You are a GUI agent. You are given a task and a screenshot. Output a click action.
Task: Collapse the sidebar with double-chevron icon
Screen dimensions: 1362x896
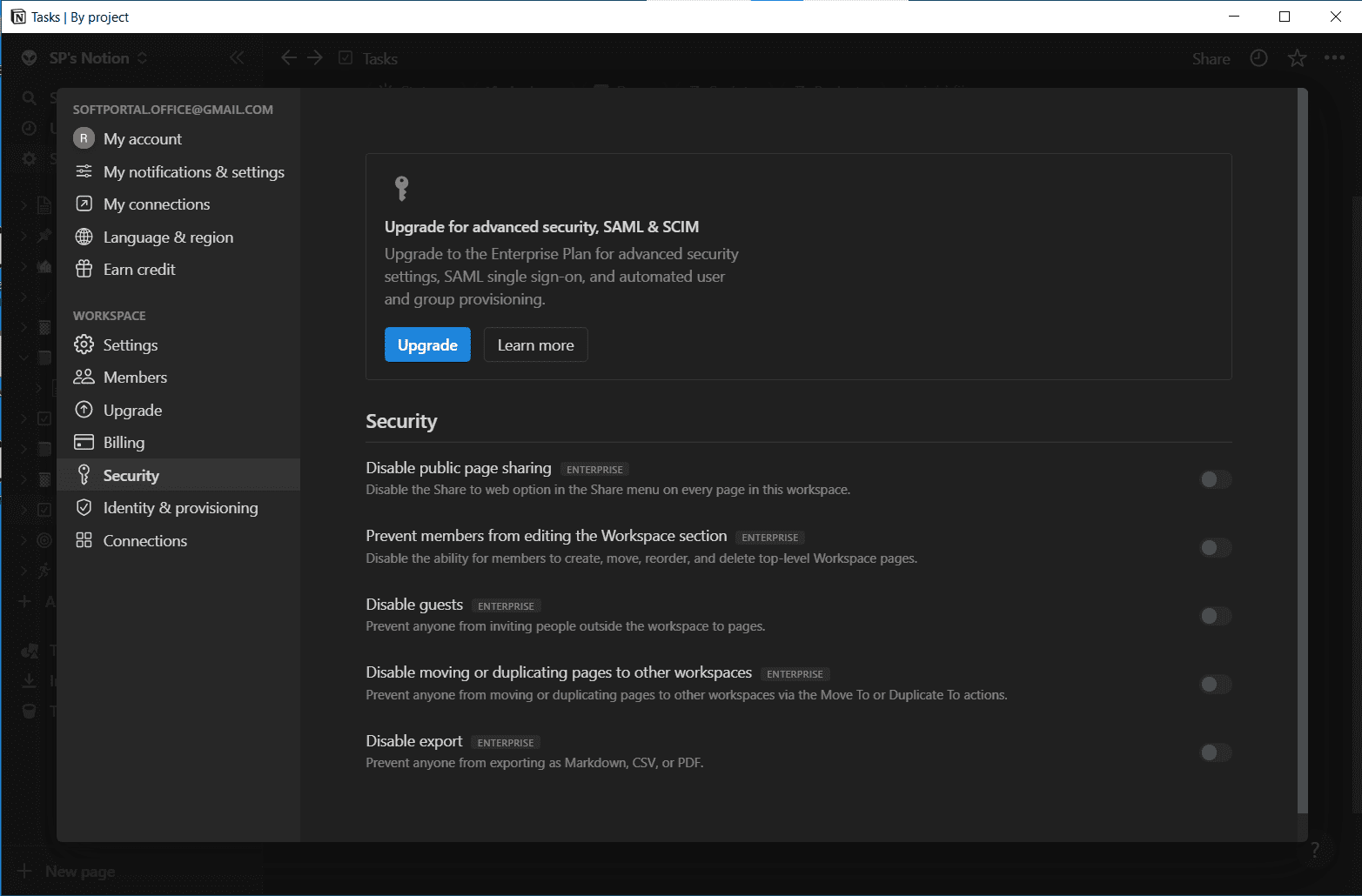(x=237, y=58)
